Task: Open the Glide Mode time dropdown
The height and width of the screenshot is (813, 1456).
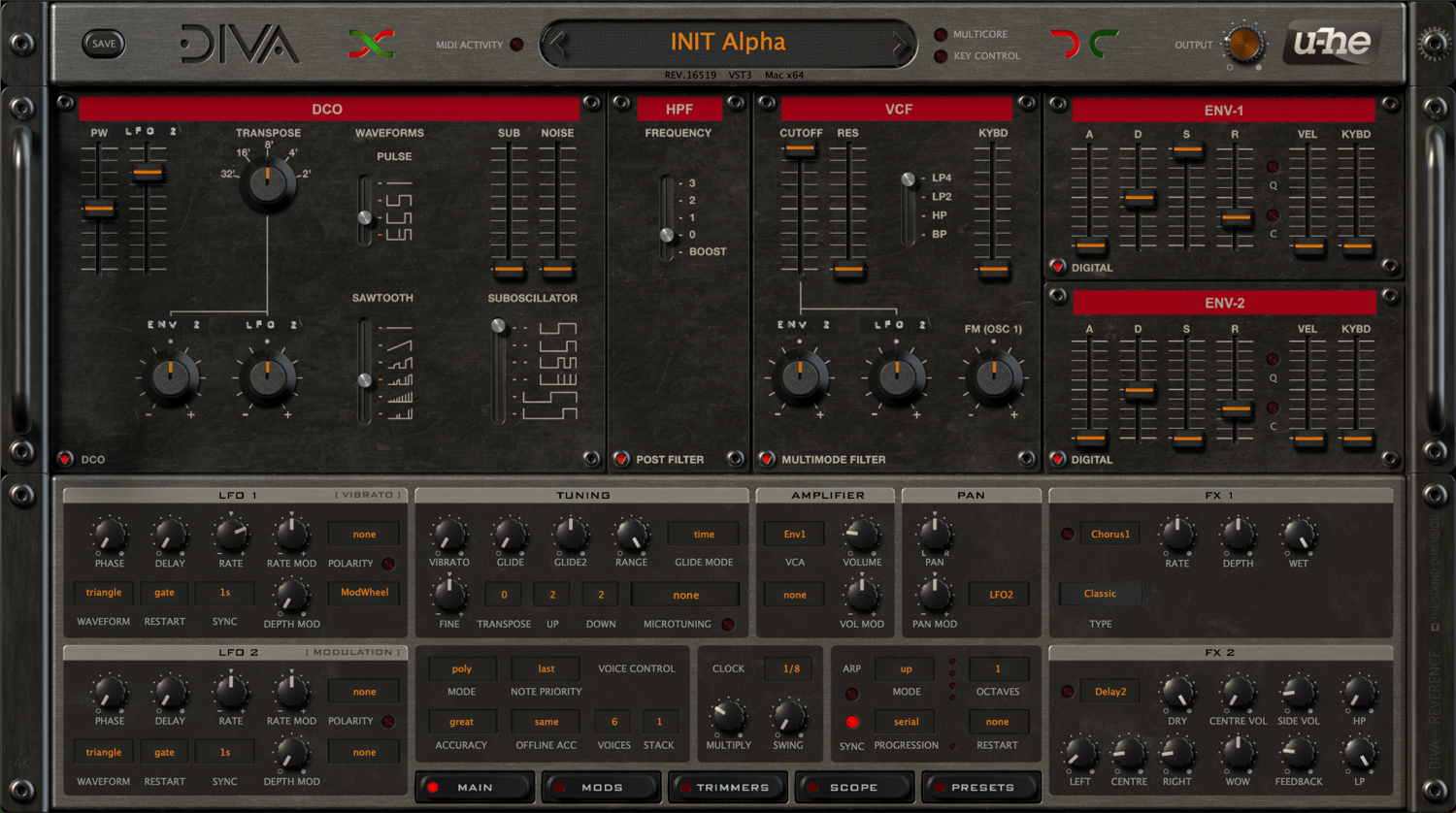Action: pos(704,534)
